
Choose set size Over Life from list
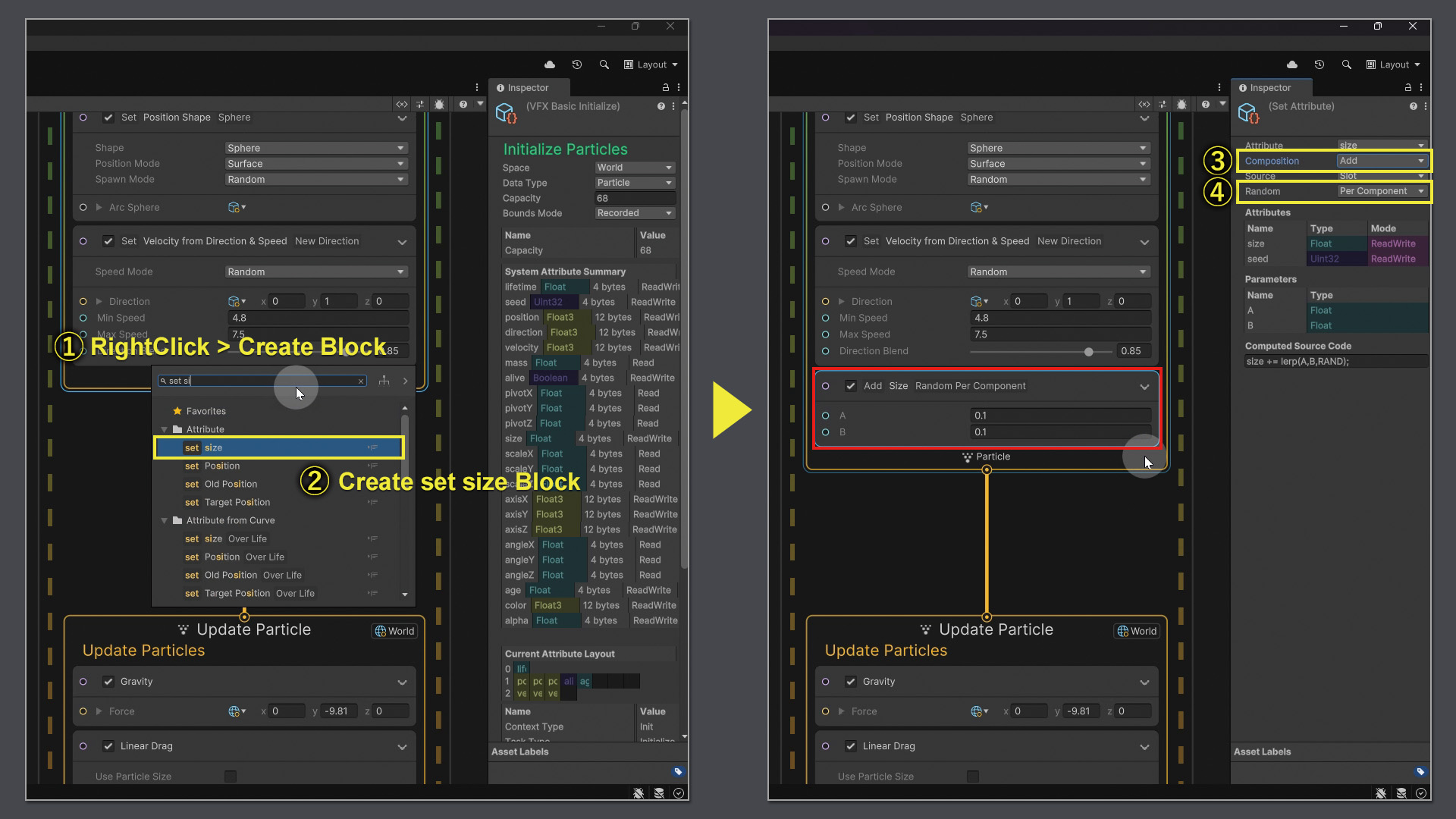coord(226,539)
